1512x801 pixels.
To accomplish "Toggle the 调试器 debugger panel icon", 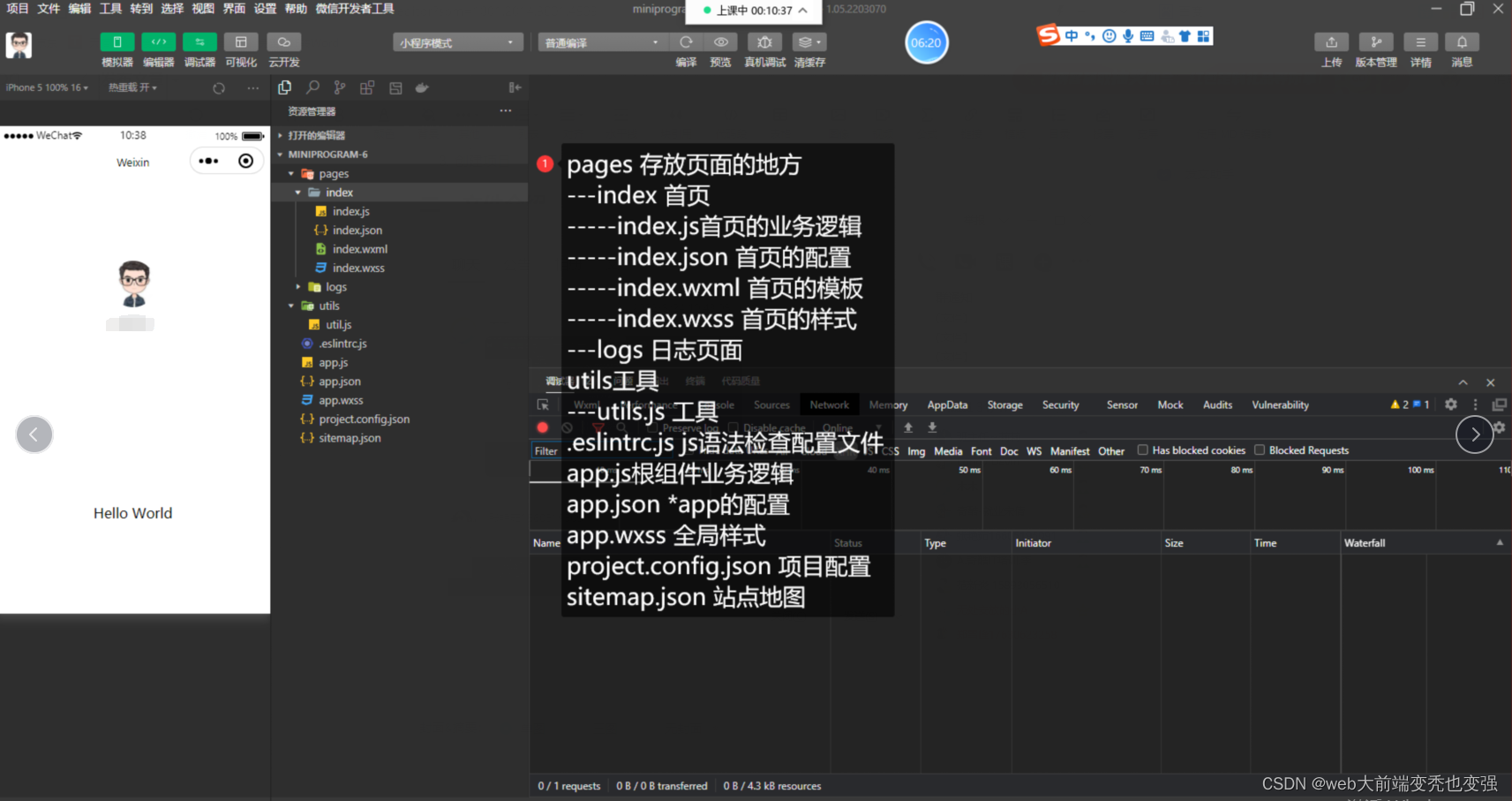I will [199, 42].
